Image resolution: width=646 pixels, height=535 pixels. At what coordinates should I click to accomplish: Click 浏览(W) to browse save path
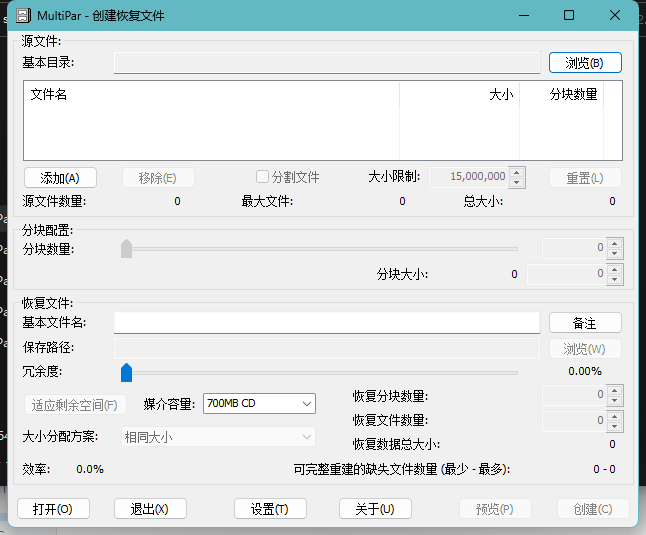[585, 349]
